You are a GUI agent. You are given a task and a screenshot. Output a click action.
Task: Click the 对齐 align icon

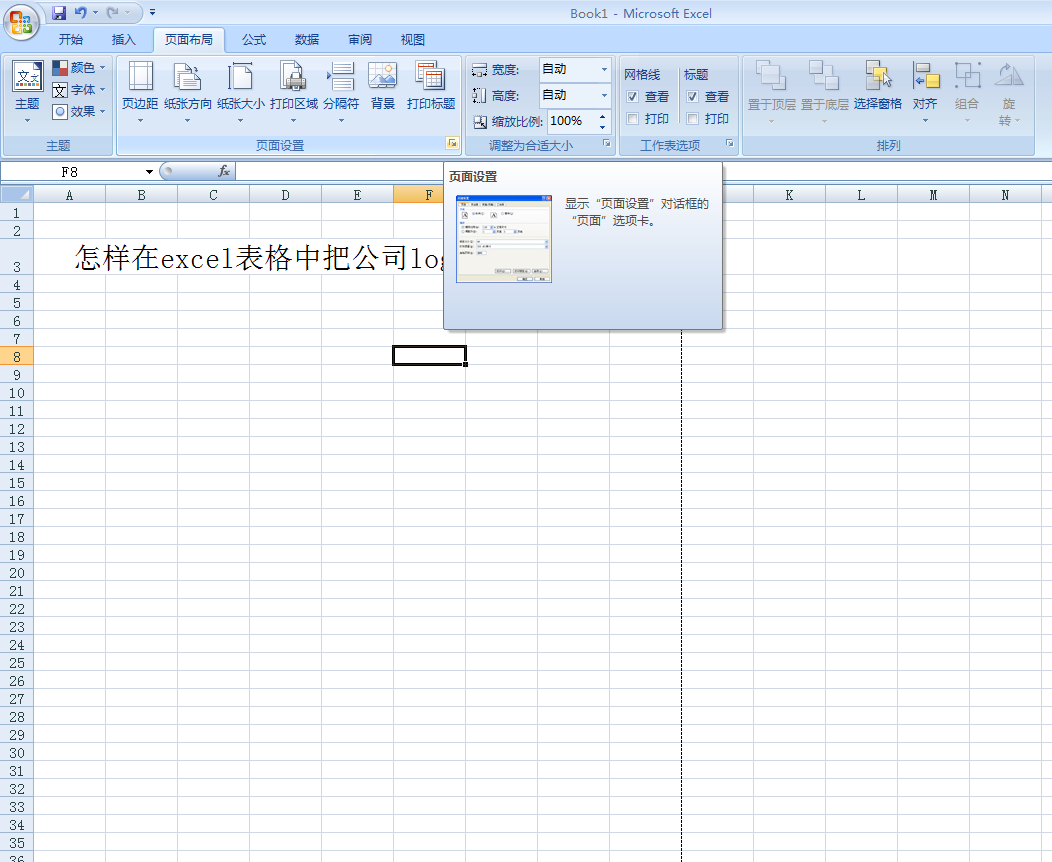(926, 75)
